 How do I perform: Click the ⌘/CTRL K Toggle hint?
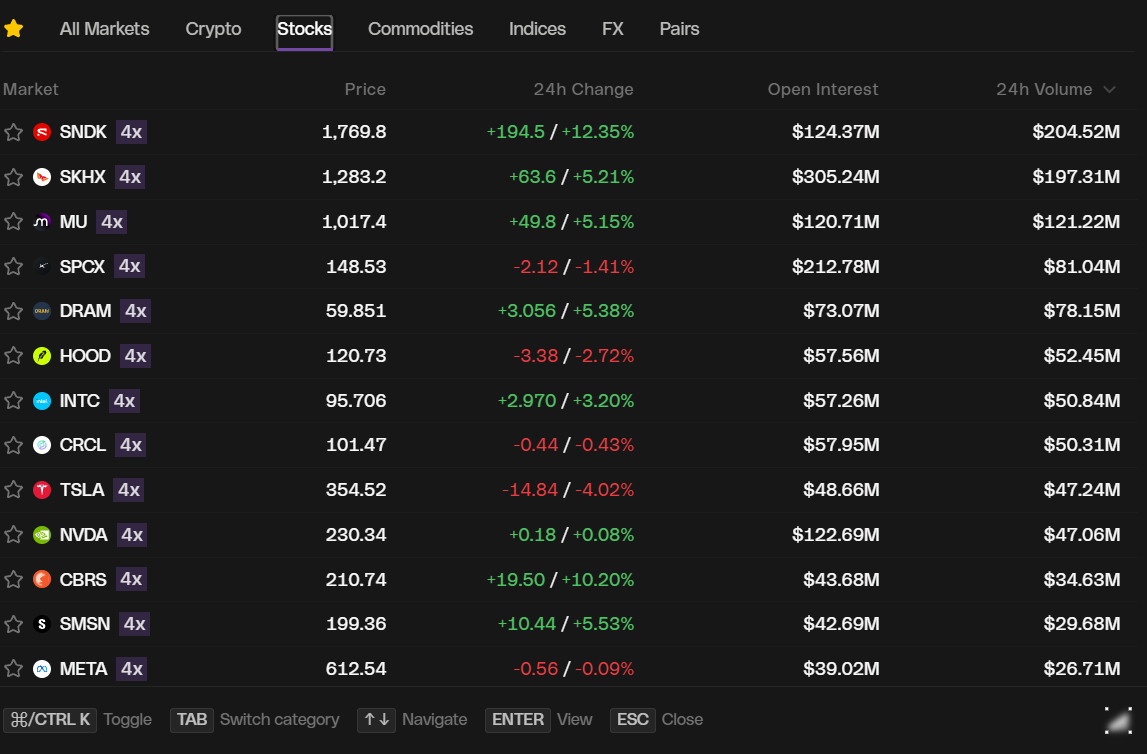78,720
